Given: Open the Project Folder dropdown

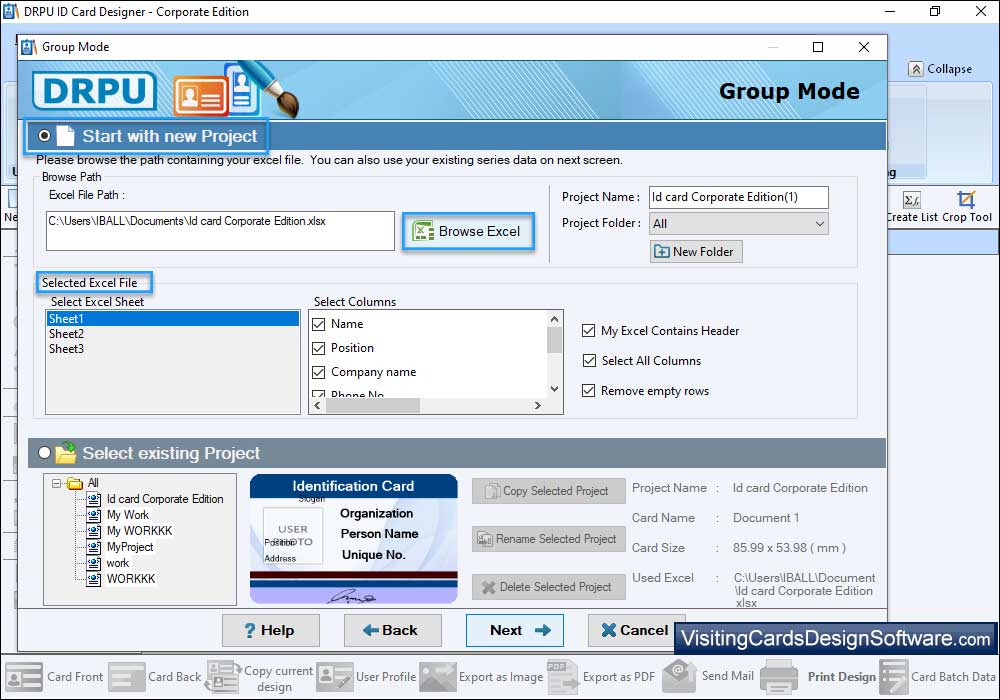Looking at the screenshot, I should (x=739, y=224).
